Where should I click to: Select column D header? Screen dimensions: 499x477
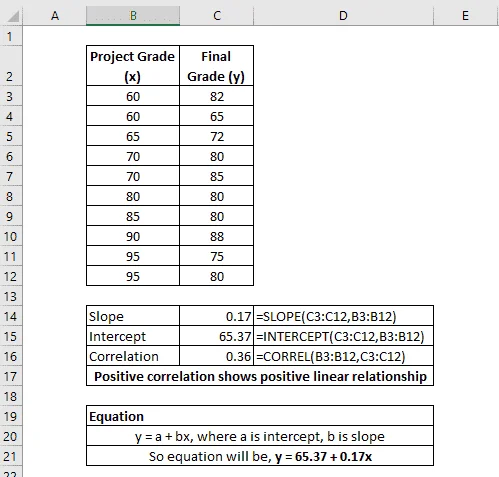343,16
